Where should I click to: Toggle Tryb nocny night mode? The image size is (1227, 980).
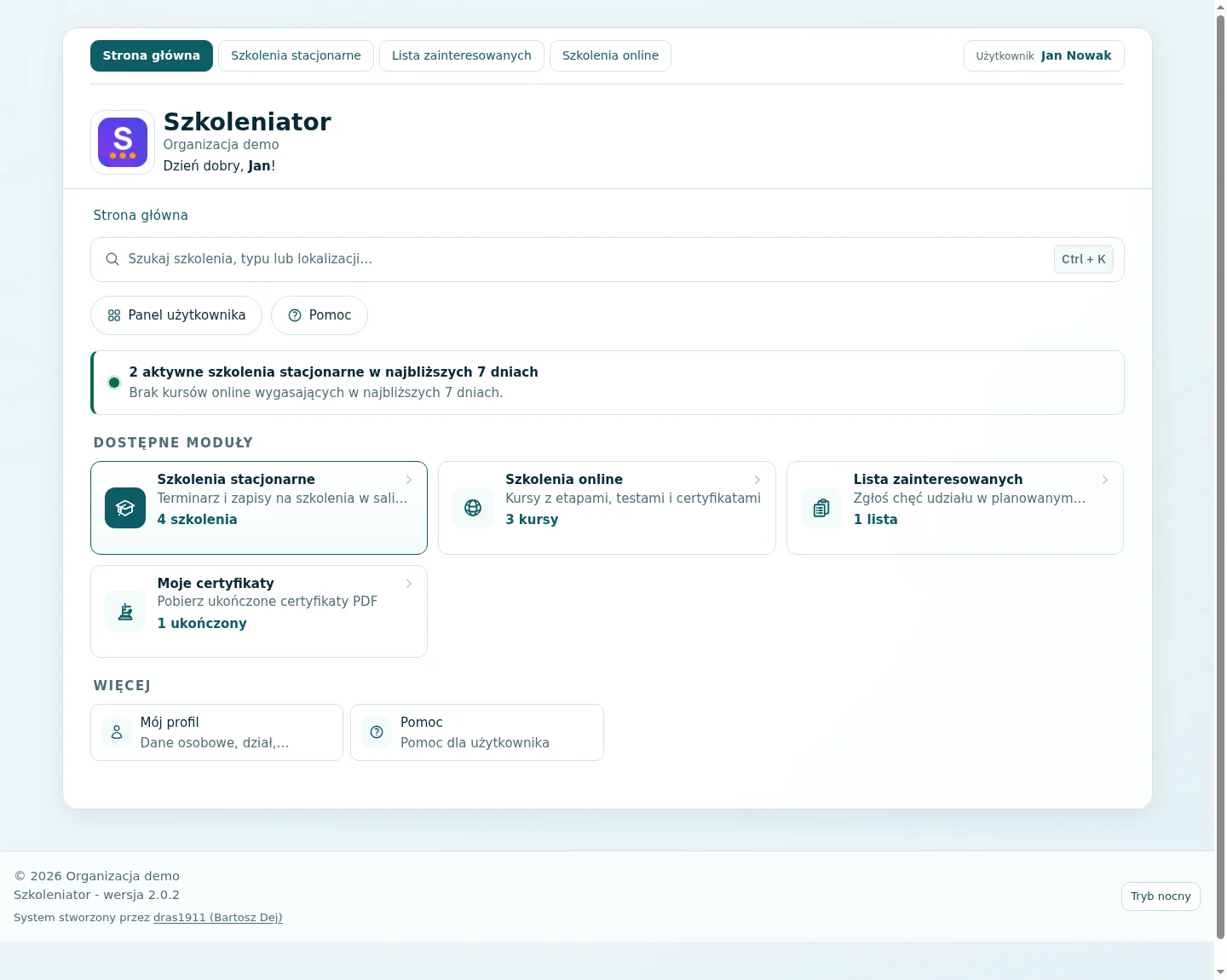[x=1161, y=896]
